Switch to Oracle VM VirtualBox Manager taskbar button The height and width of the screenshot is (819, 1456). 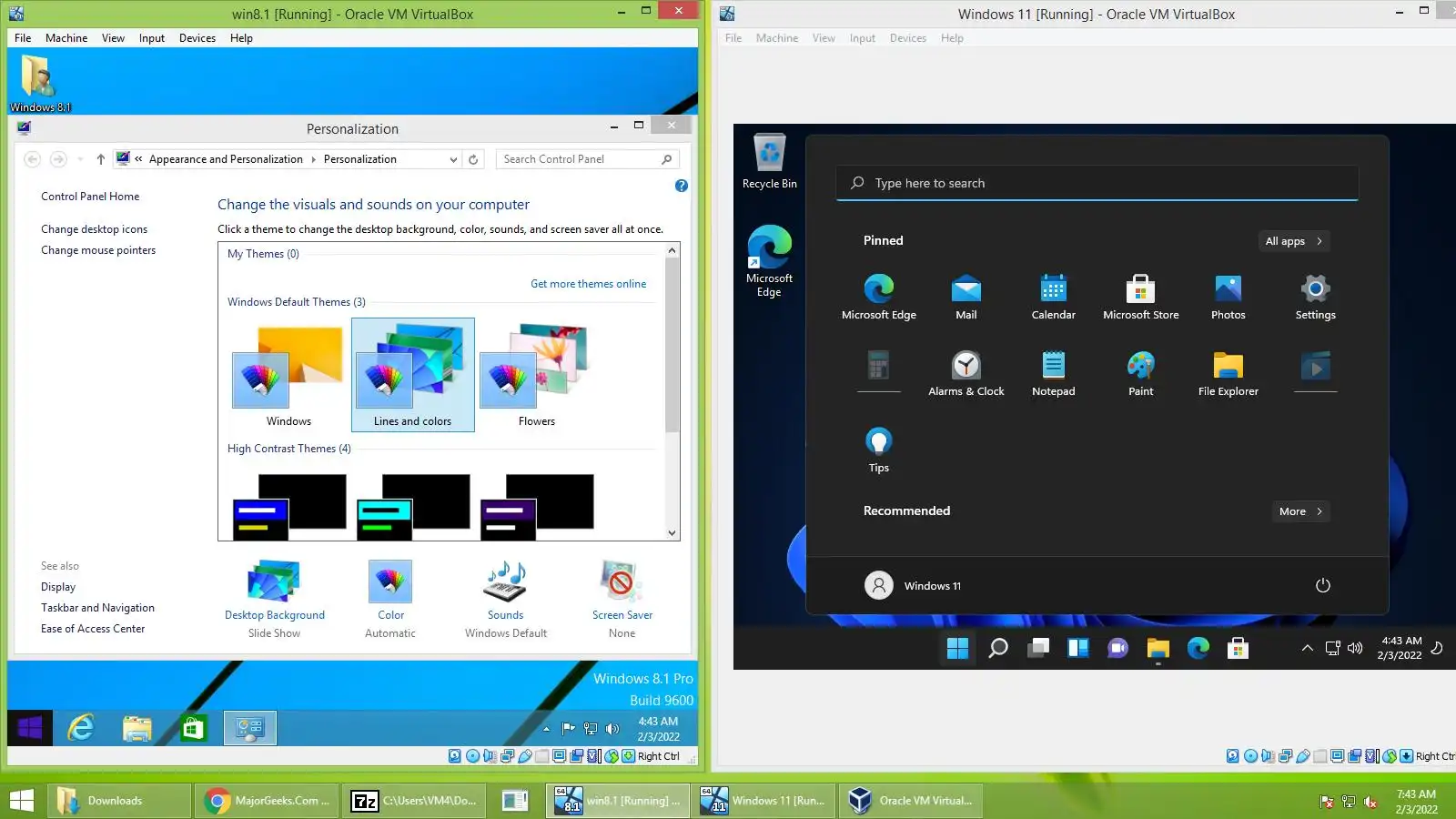(910, 801)
